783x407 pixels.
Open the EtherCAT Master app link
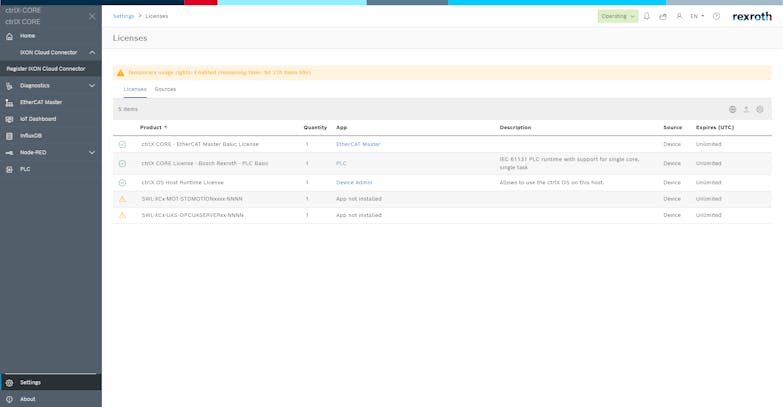point(358,144)
